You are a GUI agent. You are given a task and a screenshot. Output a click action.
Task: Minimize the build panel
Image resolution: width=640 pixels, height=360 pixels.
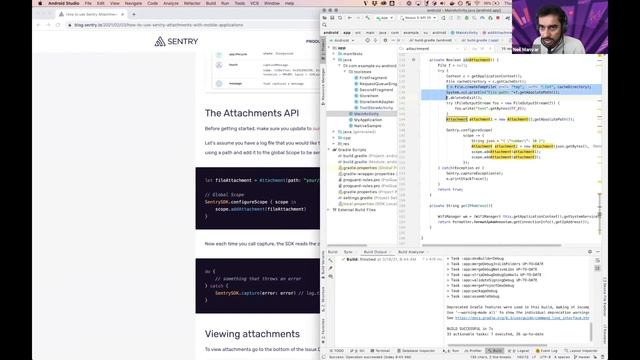[598, 252]
